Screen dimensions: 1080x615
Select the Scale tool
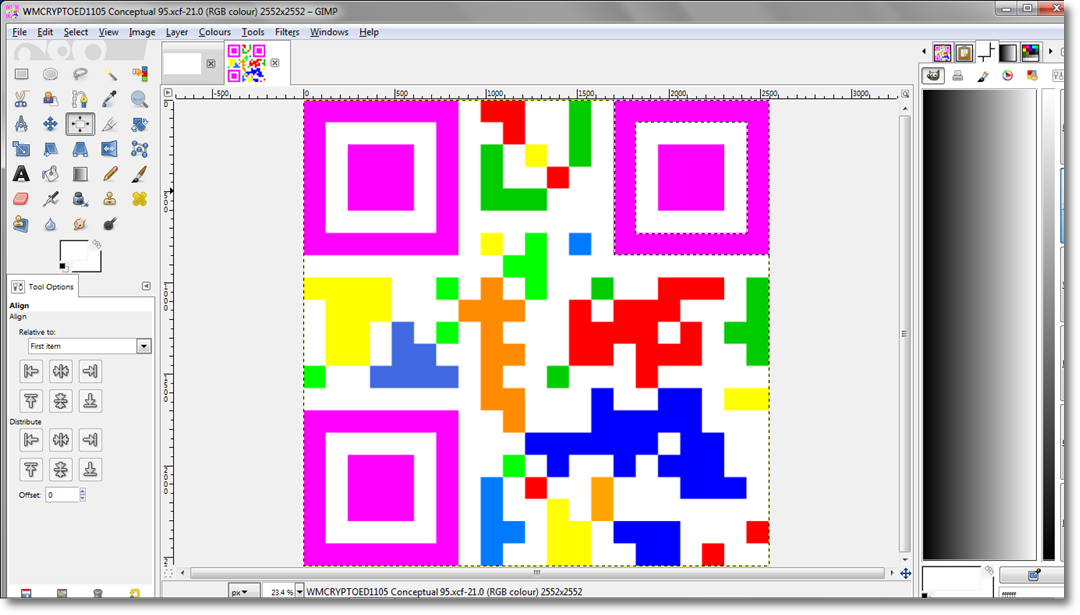[21, 149]
